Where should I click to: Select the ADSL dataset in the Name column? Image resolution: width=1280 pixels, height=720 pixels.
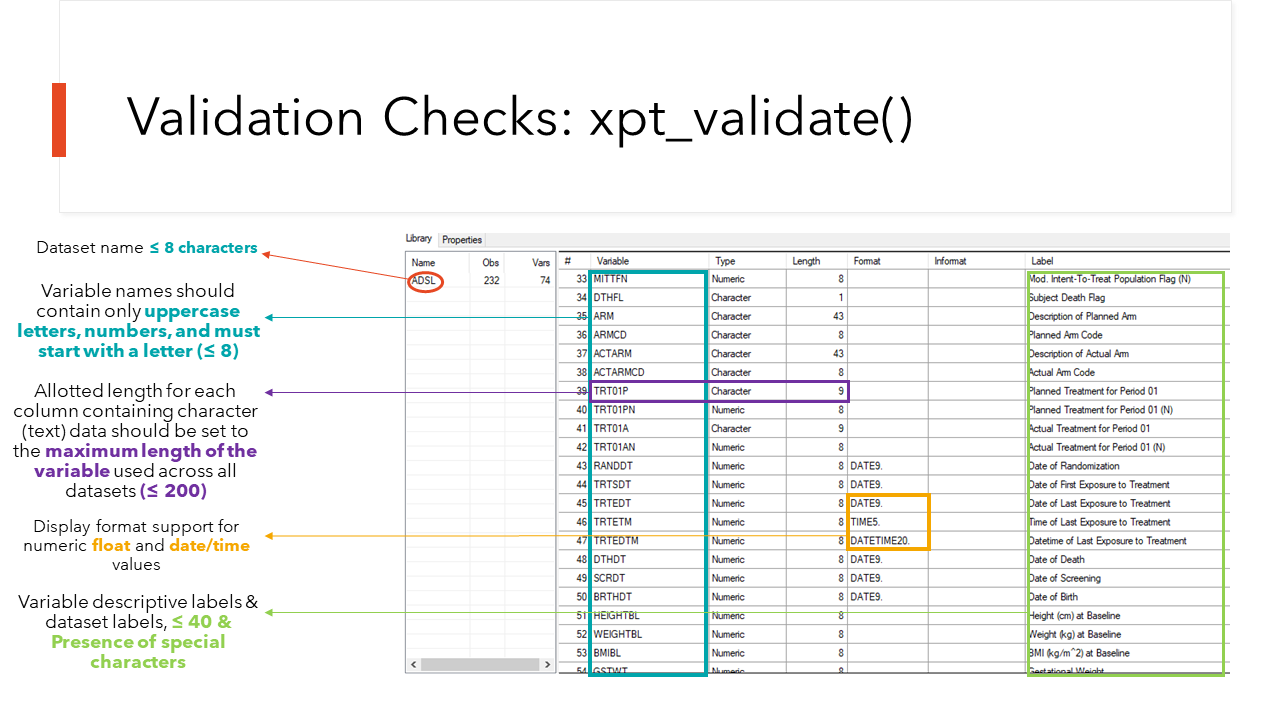pos(424,281)
